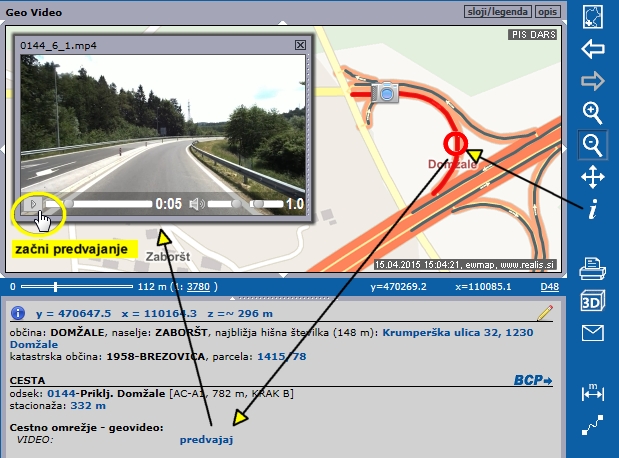The height and width of the screenshot is (458, 619).
Task: Go to next map view arrow
Action: [594, 81]
